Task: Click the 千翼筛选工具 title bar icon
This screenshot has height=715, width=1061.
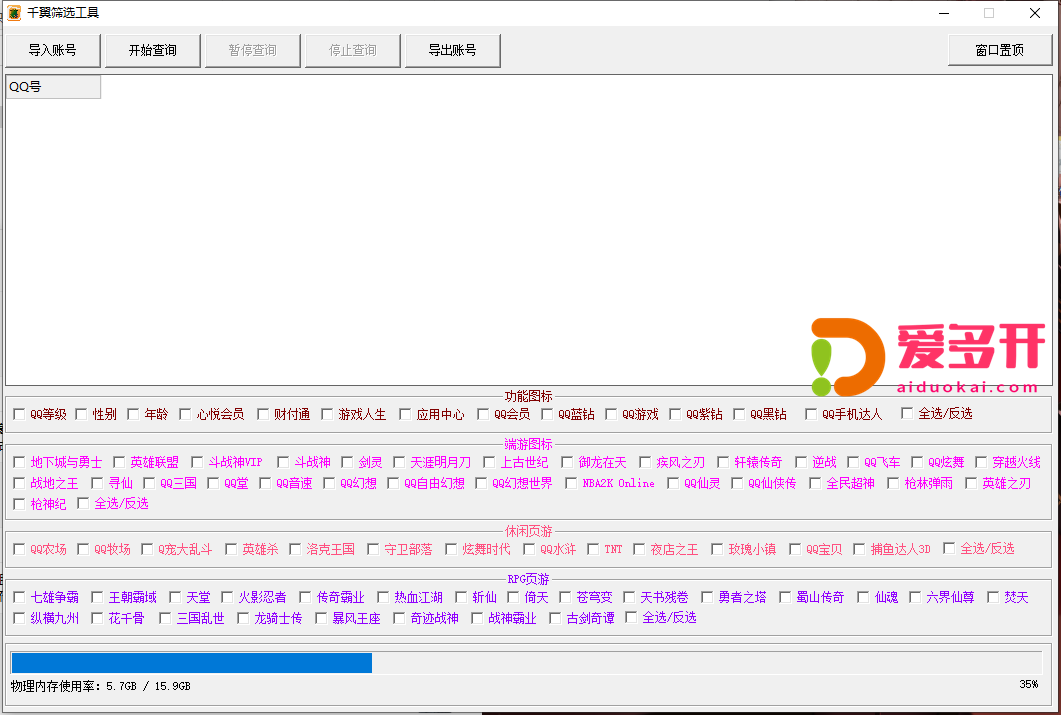Action: pyautogui.click(x=14, y=13)
